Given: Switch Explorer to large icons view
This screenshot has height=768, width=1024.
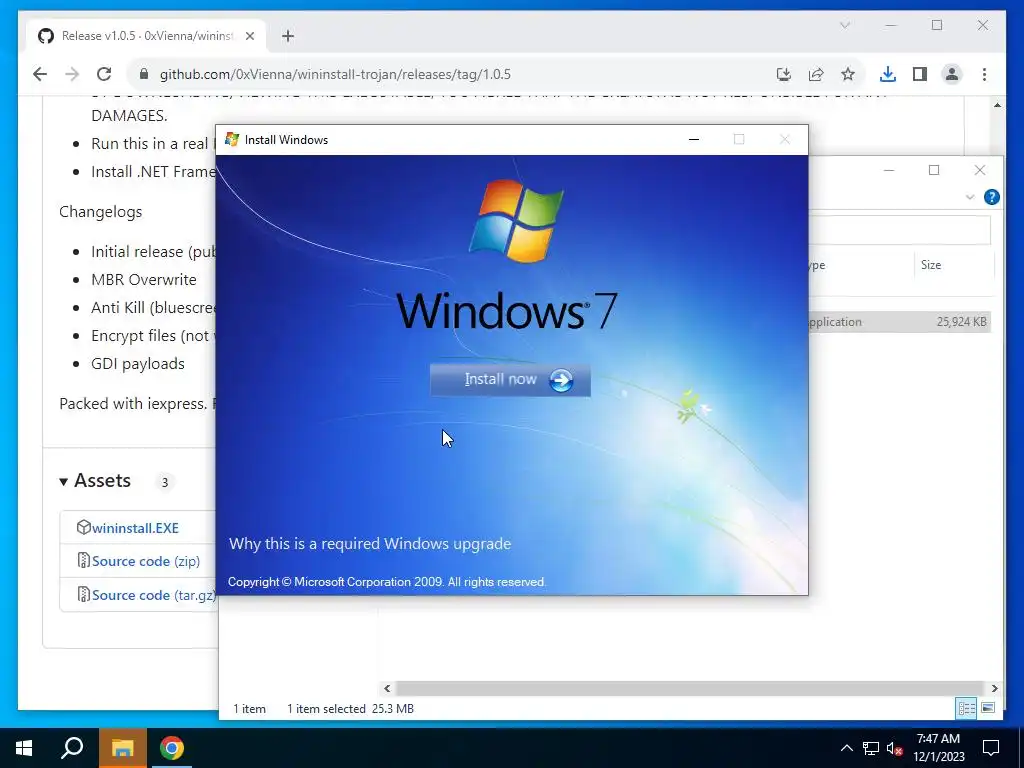Looking at the screenshot, I should coord(988,708).
